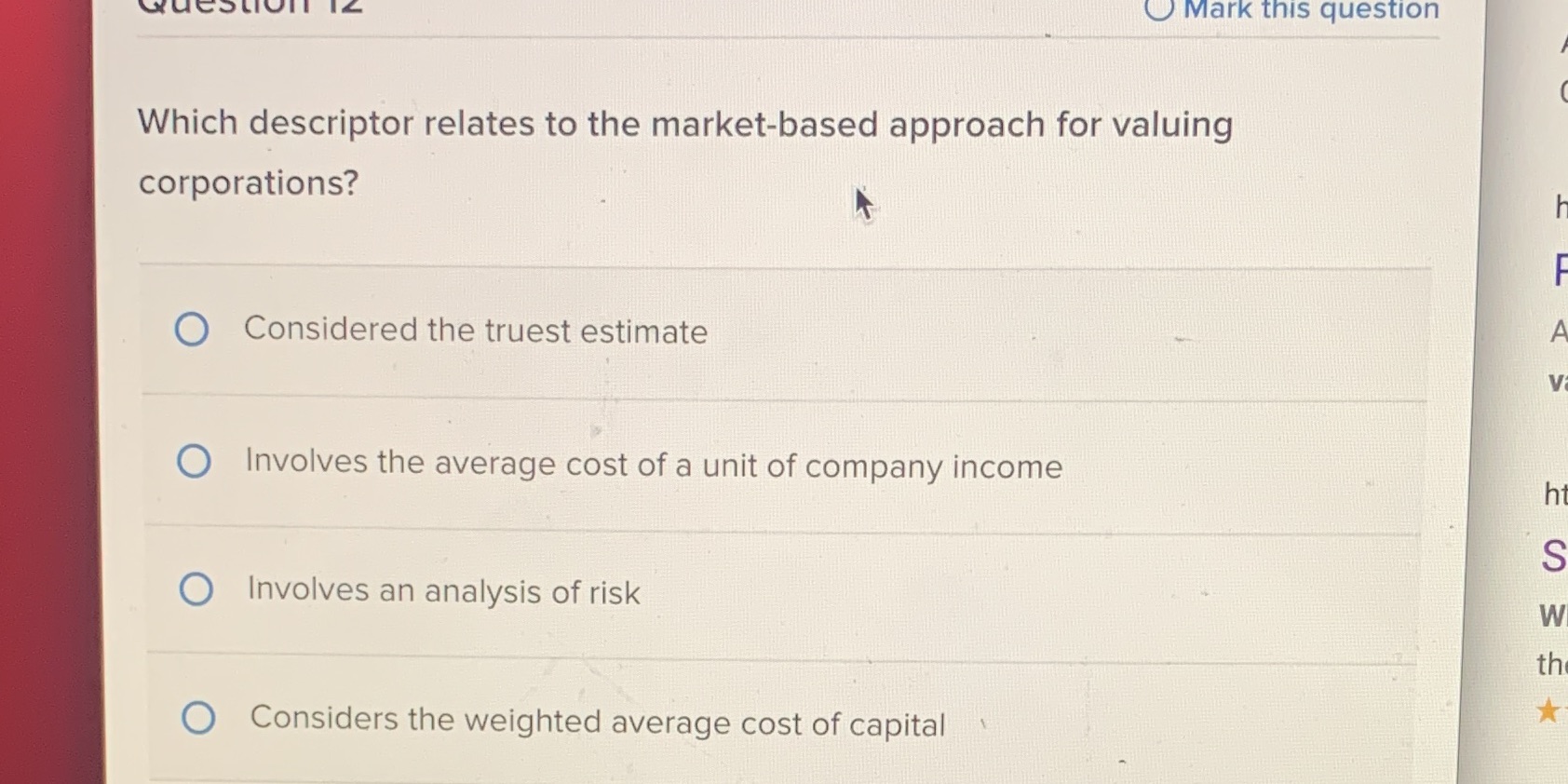
Task: Select 'Considers the weighted average cost of capital'
Action: click(x=199, y=718)
